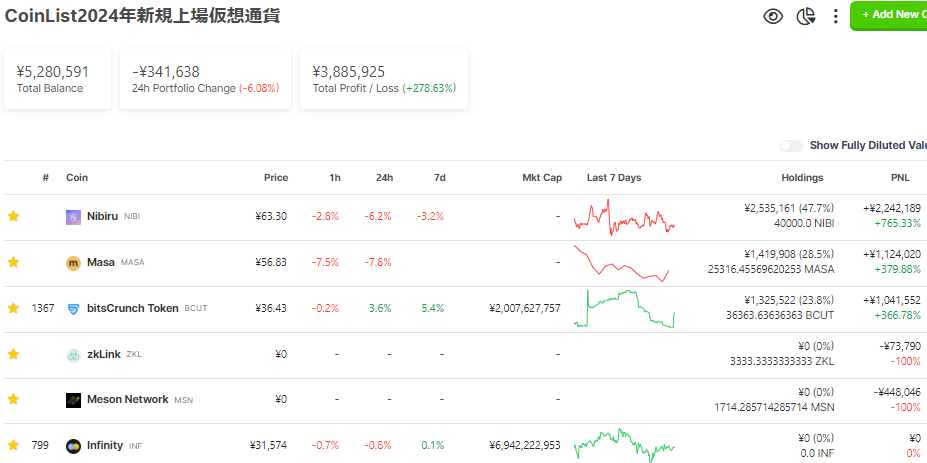Sort by the PNL column header
This screenshot has height=463, width=927.
pyautogui.click(x=902, y=177)
